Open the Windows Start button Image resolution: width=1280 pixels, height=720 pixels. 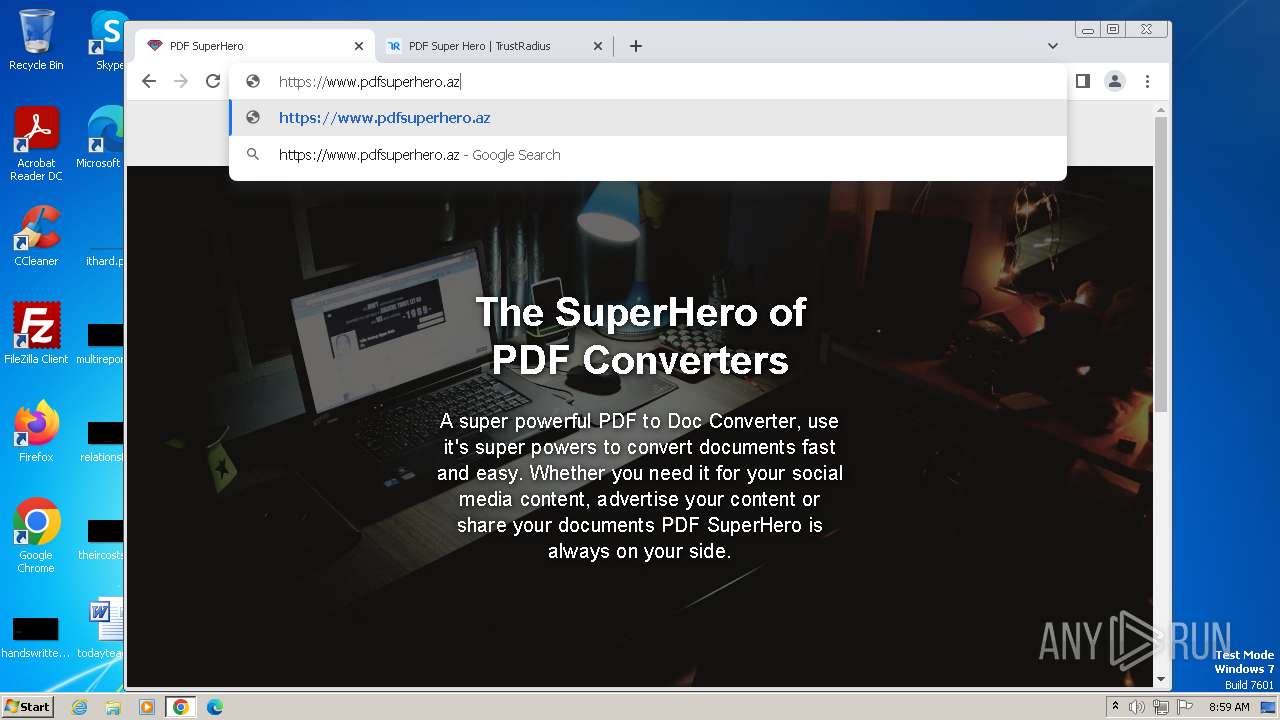pos(27,707)
